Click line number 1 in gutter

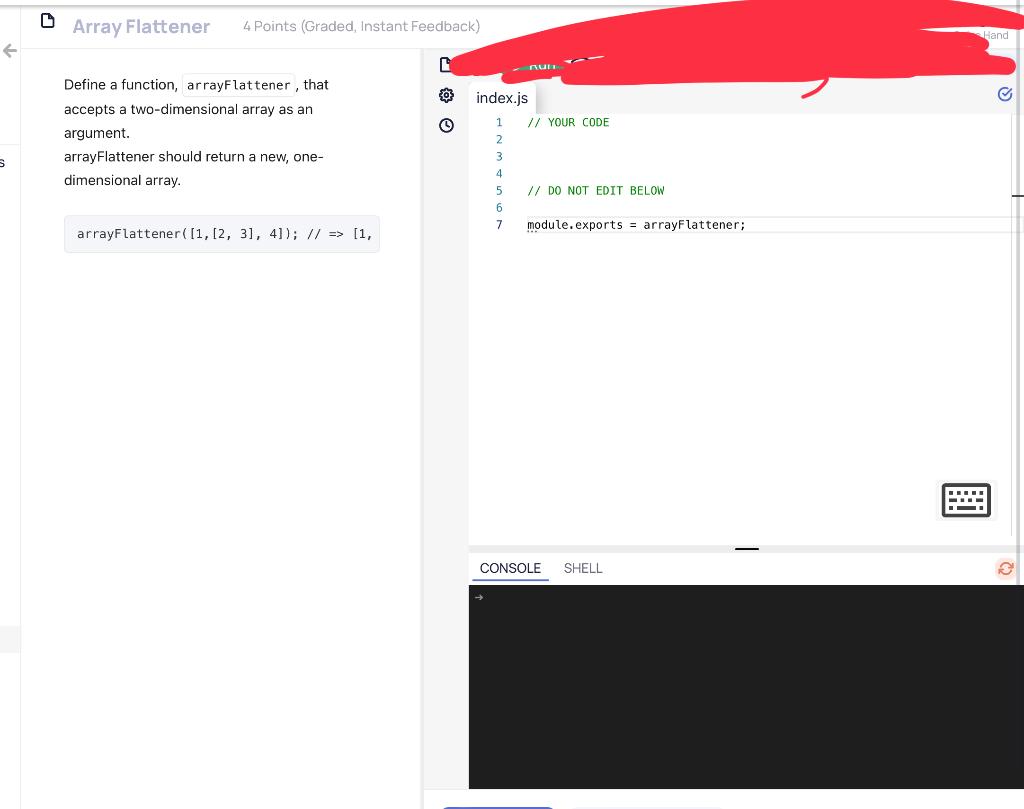(x=499, y=122)
